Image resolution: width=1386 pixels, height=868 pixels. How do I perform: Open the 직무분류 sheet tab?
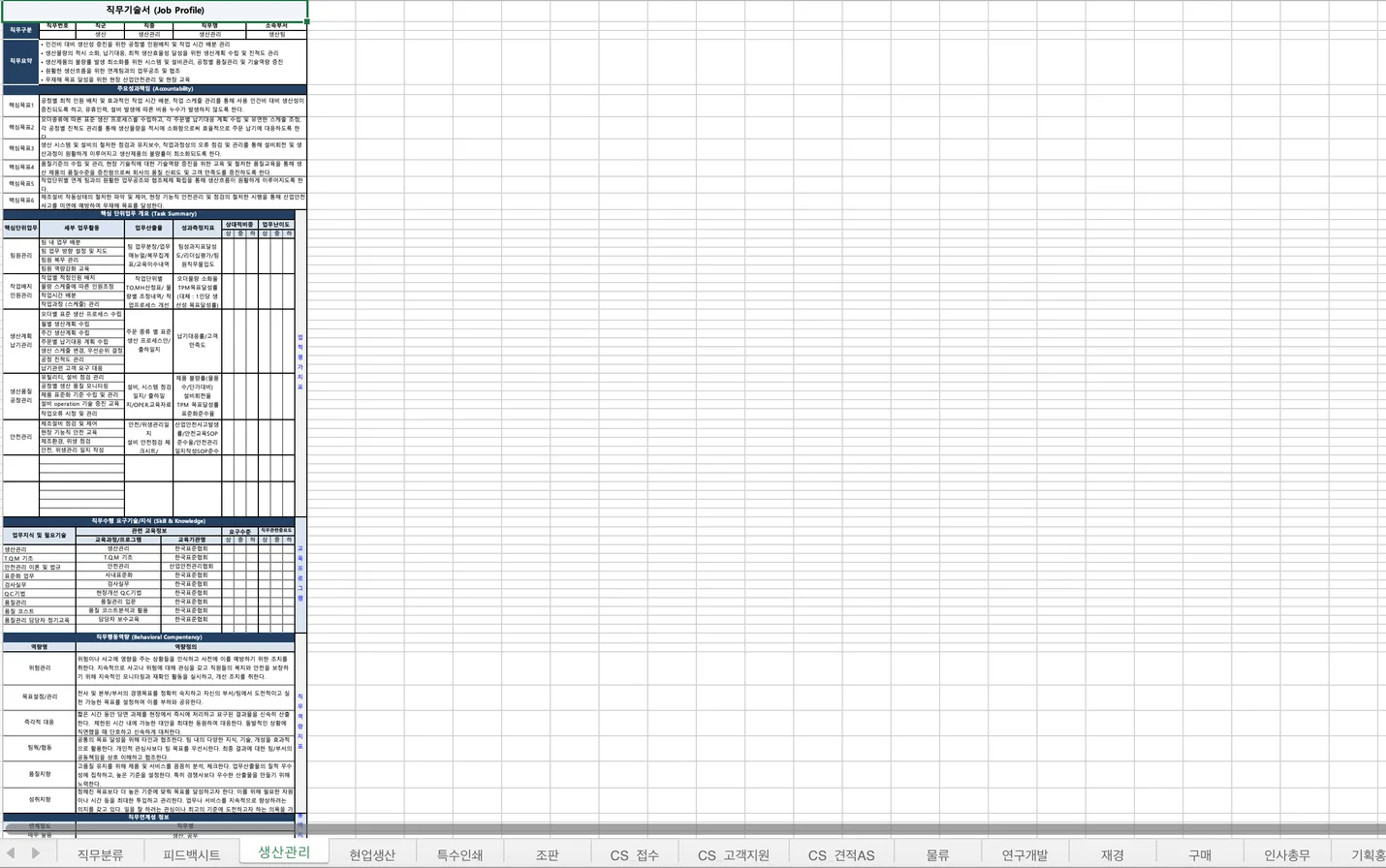tap(100, 854)
